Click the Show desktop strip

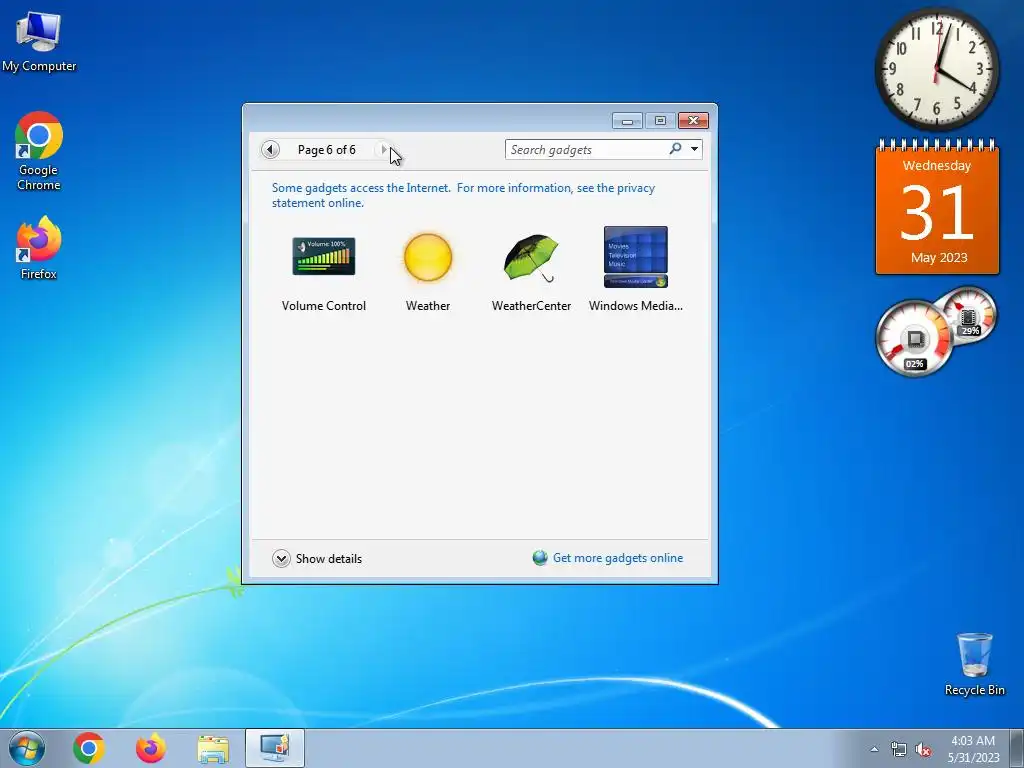[x=1017, y=748]
